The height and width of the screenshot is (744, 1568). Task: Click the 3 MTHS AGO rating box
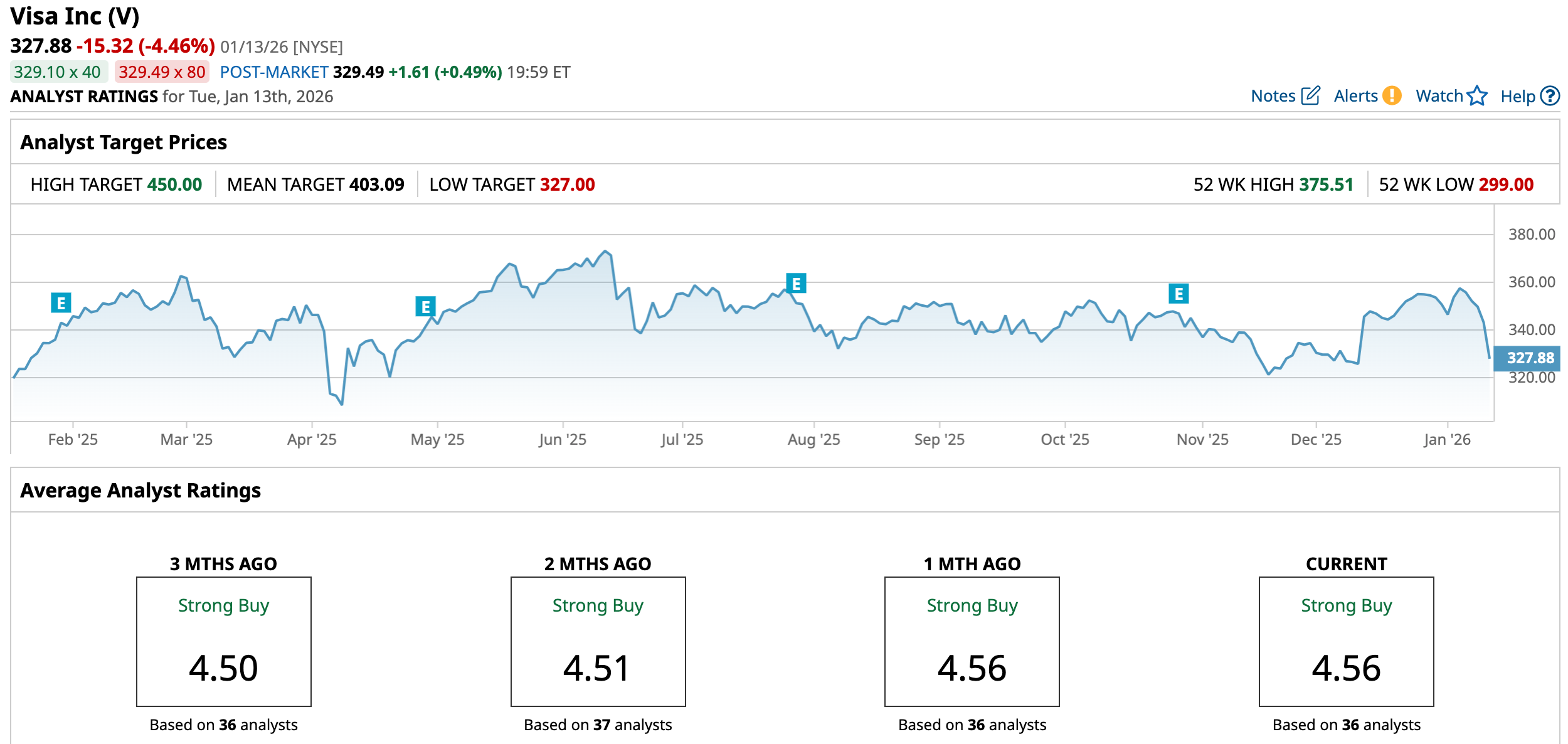(x=224, y=641)
